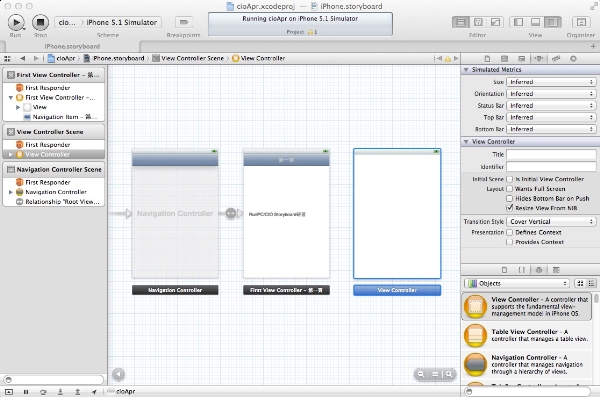600x397 pixels.
Task: Switch the object library to icon view
Action: tap(580, 283)
